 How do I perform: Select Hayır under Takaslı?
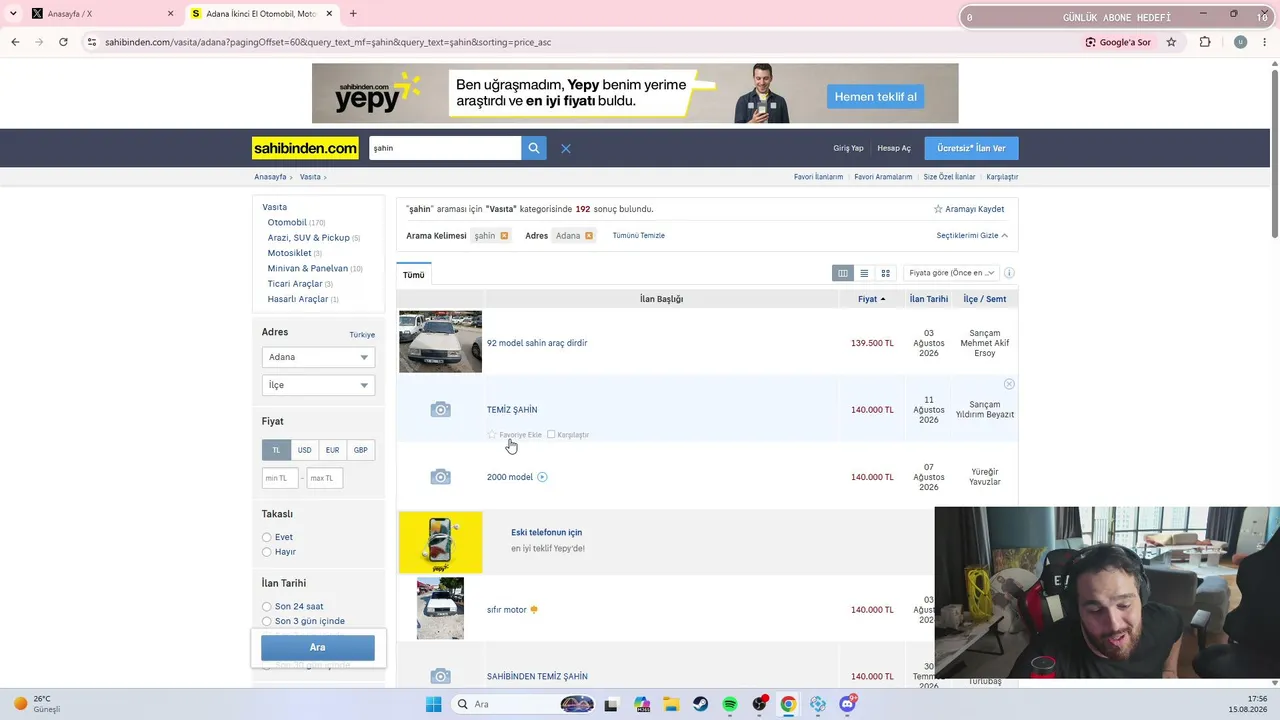point(267,552)
